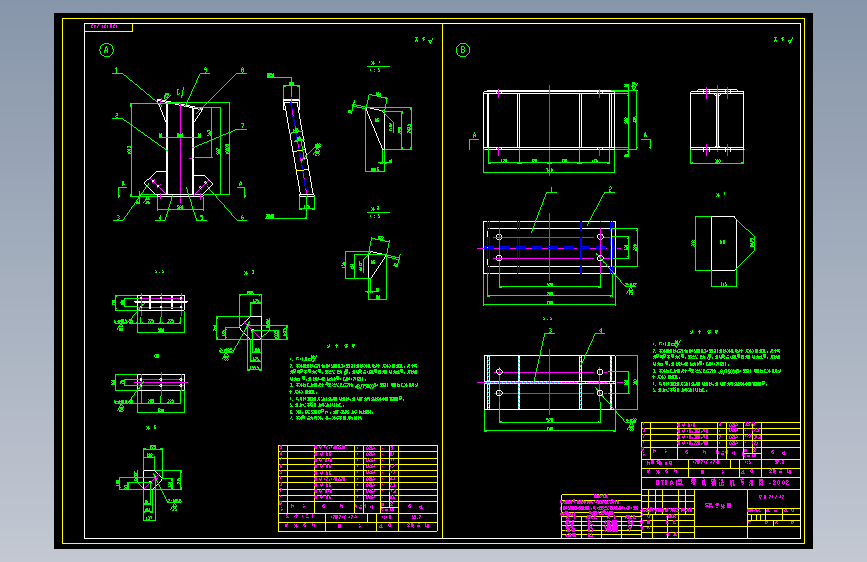Select leader number 8 in sheet A main view
Image resolution: width=867 pixels, height=562 pixels.
(x=242, y=70)
